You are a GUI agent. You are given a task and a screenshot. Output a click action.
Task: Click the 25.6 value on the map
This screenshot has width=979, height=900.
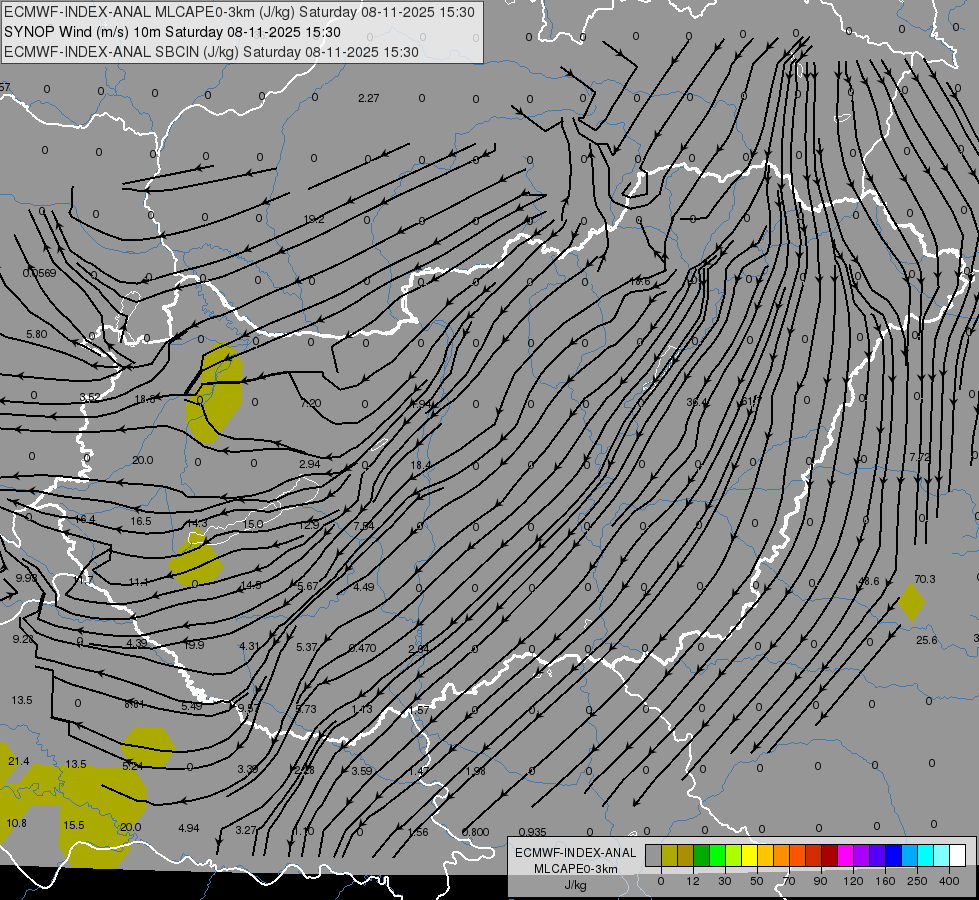(x=927, y=640)
